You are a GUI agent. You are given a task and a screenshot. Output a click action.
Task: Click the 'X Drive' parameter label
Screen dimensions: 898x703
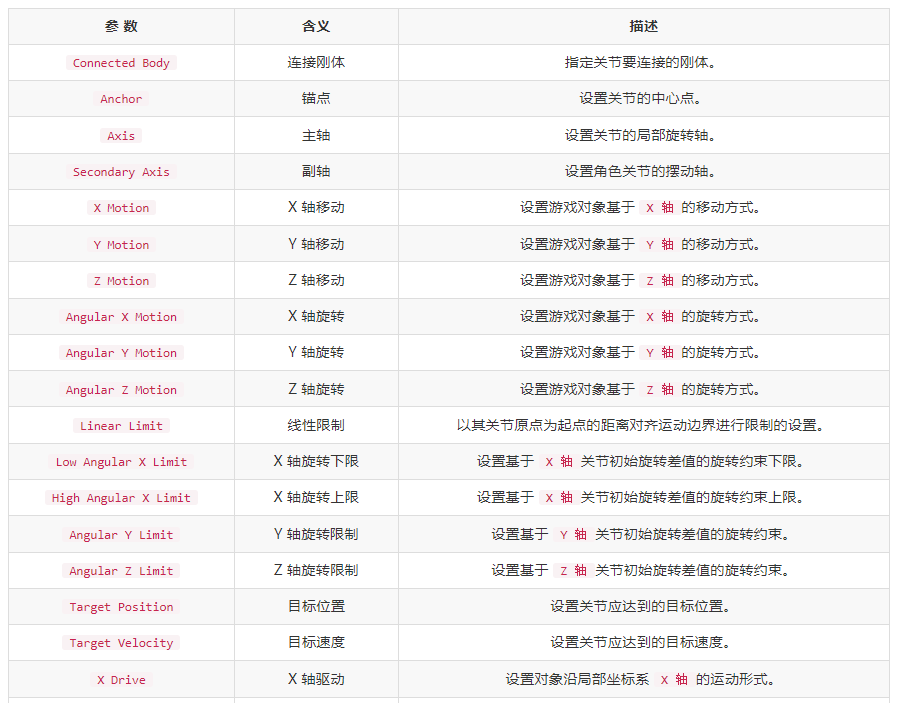121,680
